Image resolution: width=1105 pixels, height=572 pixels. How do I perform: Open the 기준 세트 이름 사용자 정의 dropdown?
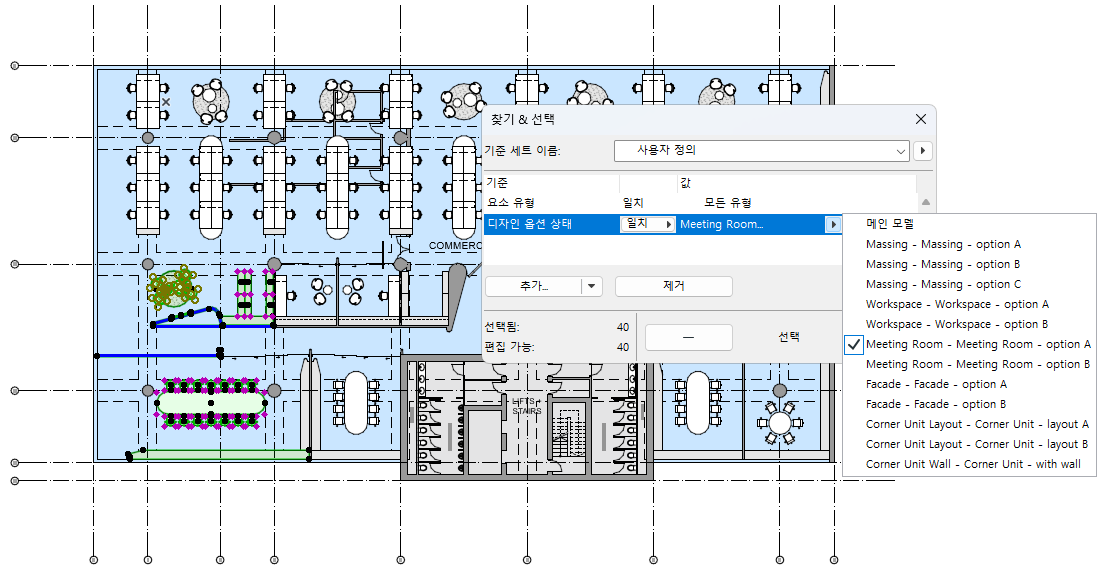pos(761,151)
